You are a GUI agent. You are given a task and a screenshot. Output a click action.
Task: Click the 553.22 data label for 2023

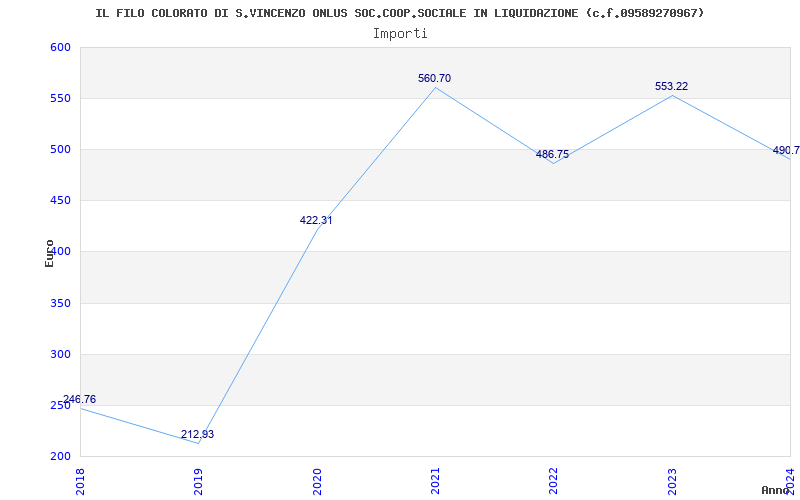point(671,87)
